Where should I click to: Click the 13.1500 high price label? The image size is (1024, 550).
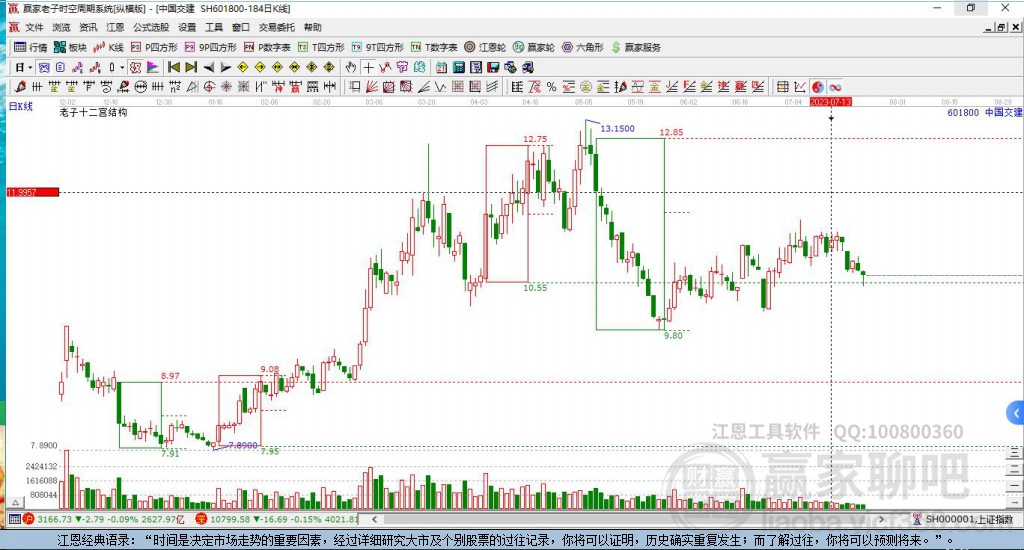click(617, 129)
